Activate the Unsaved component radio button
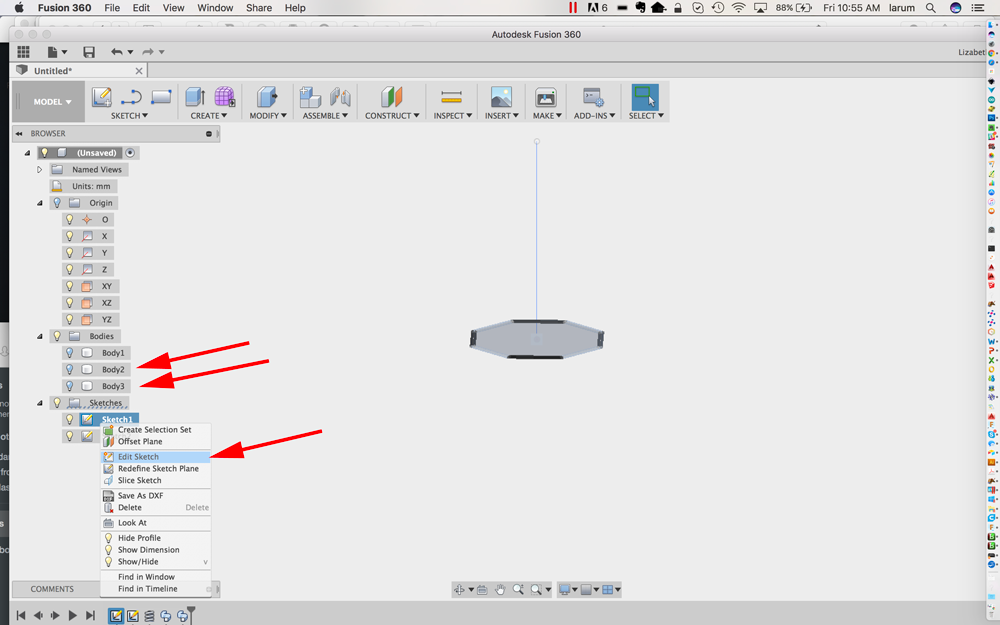The width and height of the screenshot is (1000, 625). tap(130, 153)
